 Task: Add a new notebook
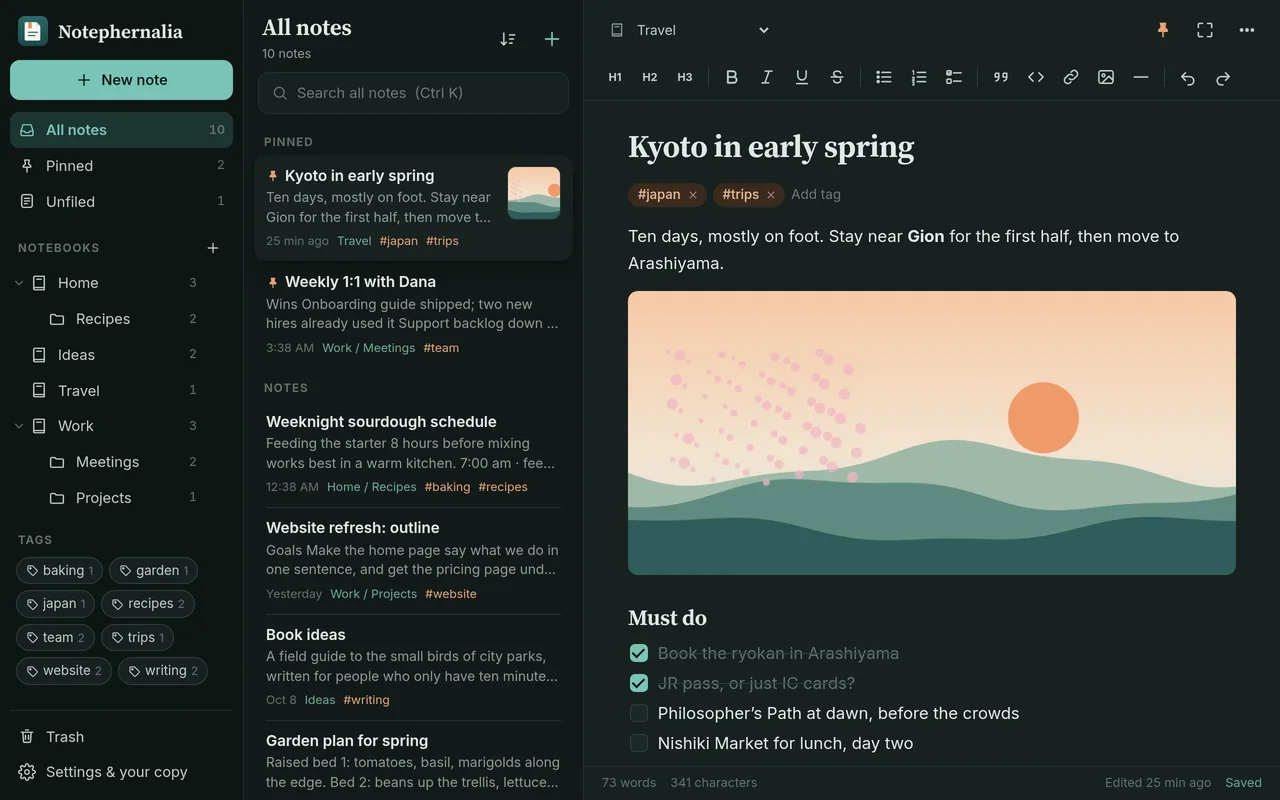[x=213, y=248]
